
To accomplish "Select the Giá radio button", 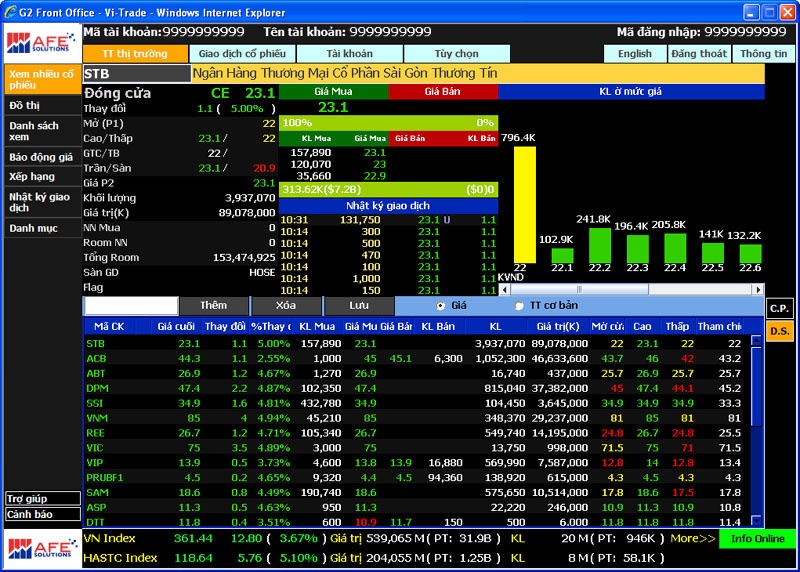I will 440,306.
